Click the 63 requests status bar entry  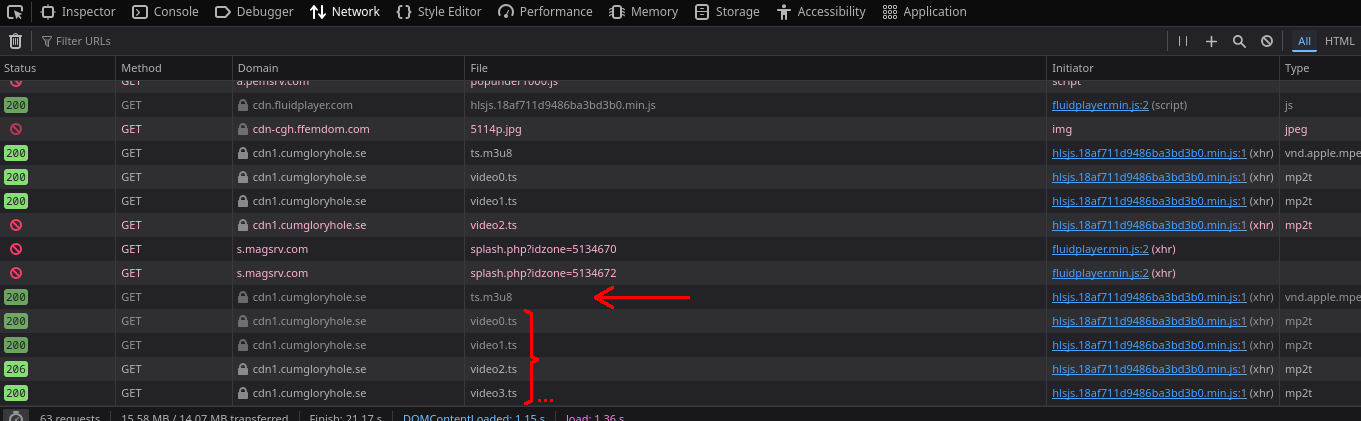coord(71,417)
